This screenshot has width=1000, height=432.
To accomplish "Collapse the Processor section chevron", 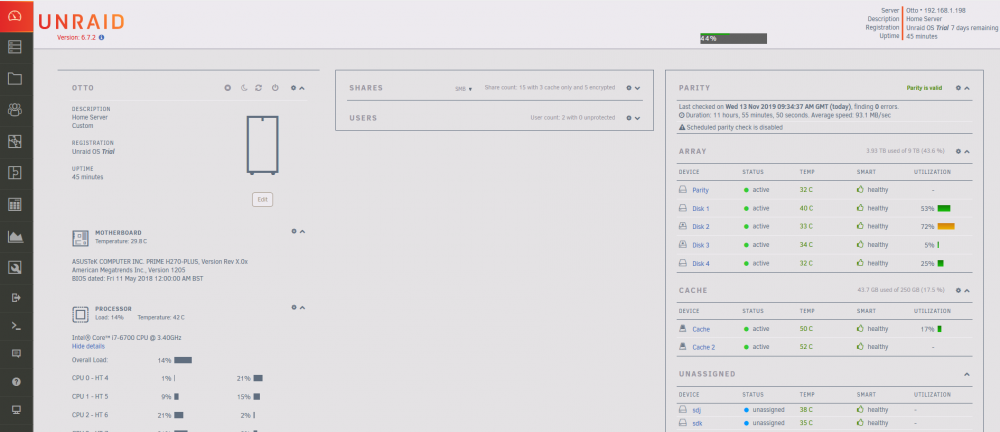I will 302,307.
